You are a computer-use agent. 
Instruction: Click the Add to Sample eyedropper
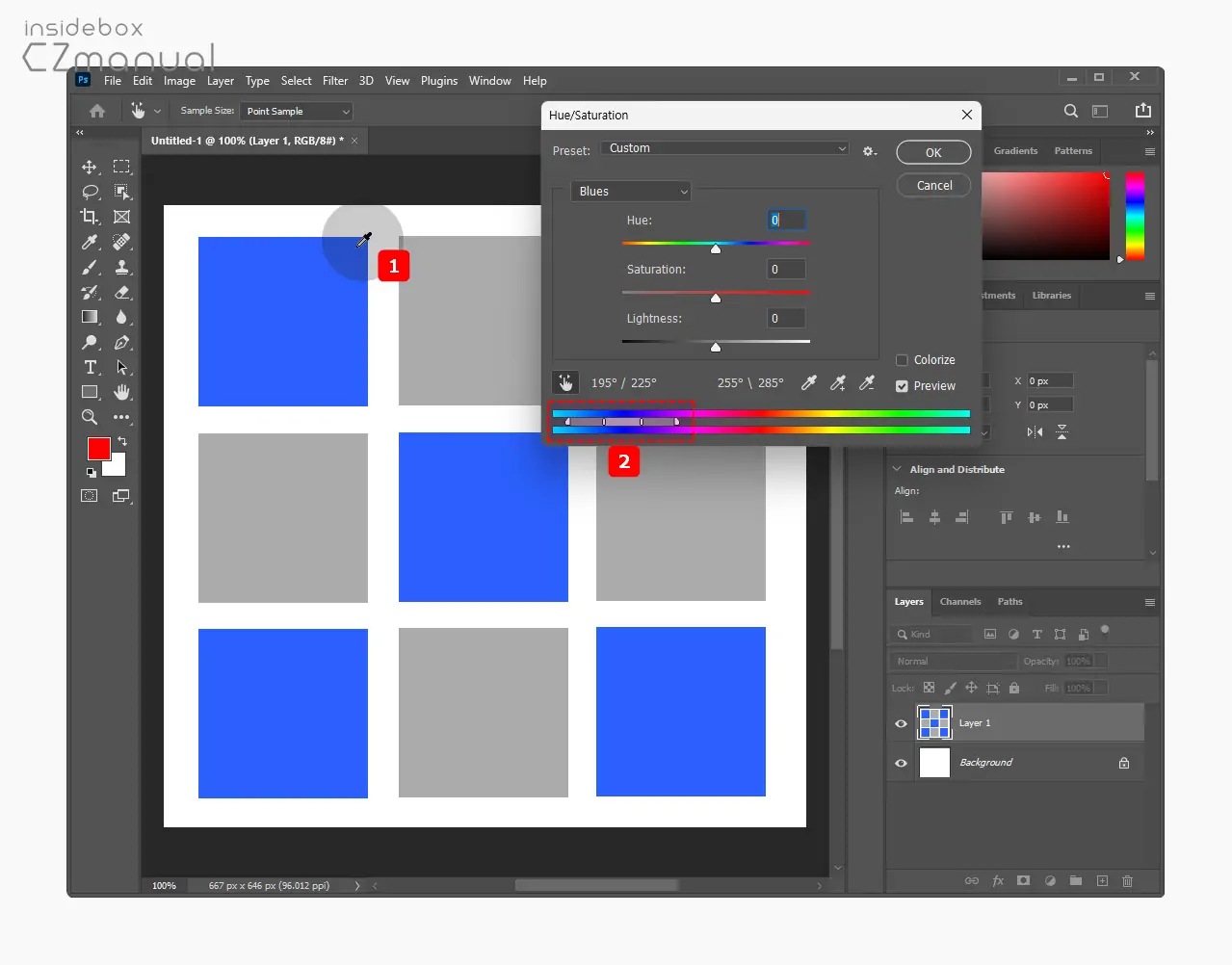[838, 383]
